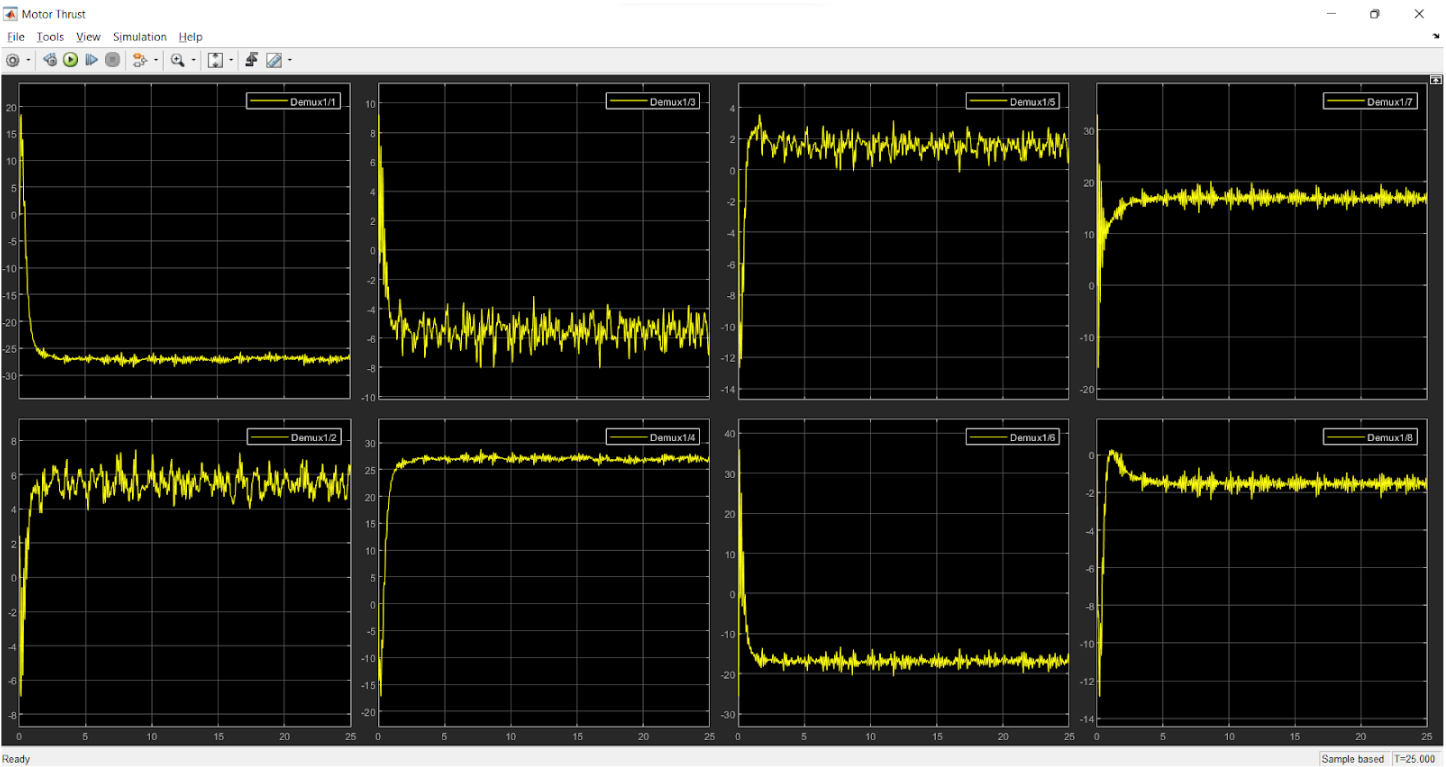Click the Motor Thrust window title
Image resolution: width=1446 pixels, height=767 pixels.
coord(54,14)
